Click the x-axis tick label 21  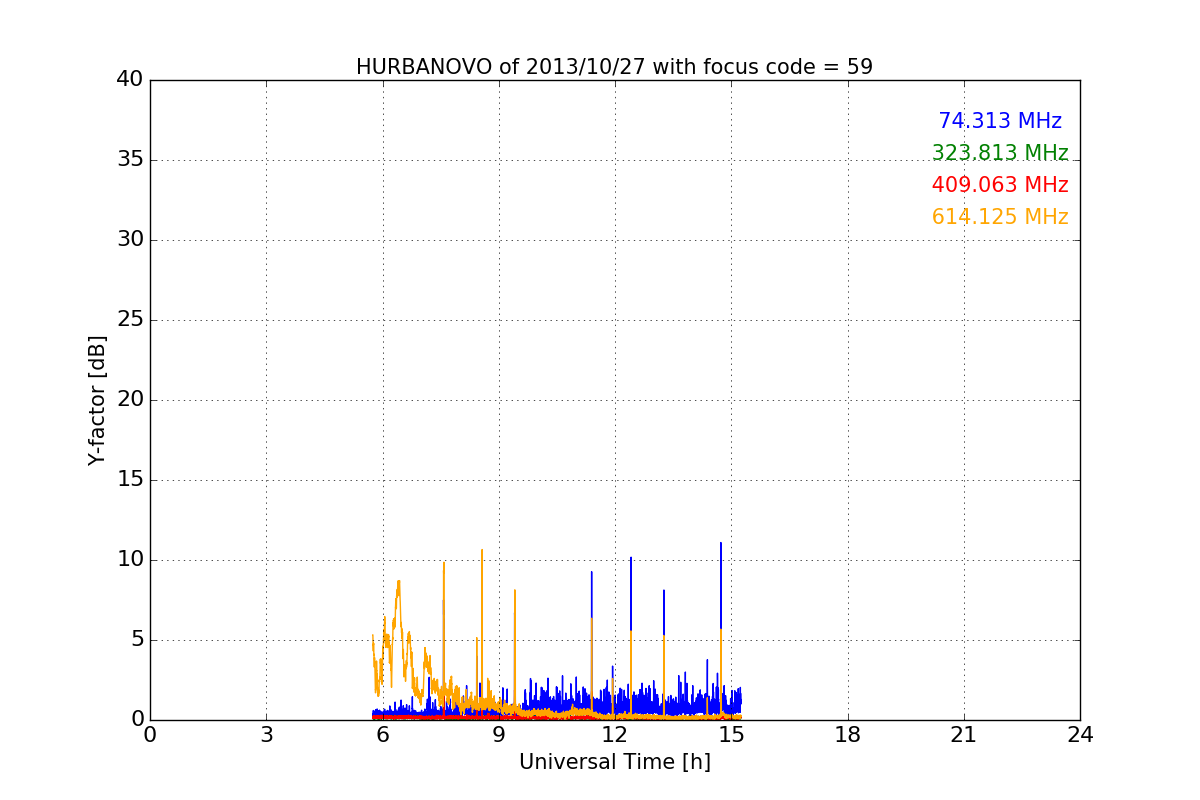(964, 735)
